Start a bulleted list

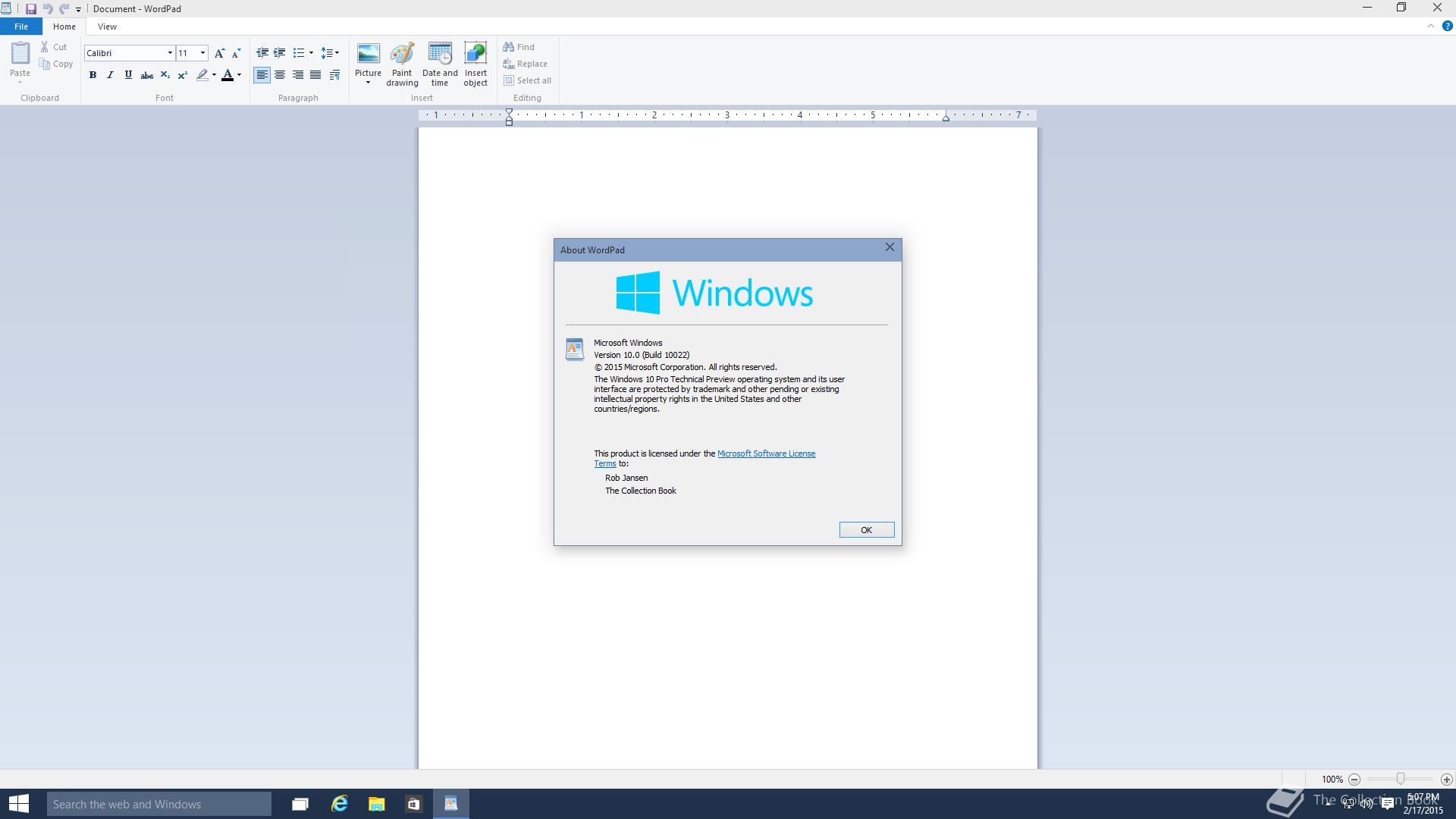(x=298, y=53)
